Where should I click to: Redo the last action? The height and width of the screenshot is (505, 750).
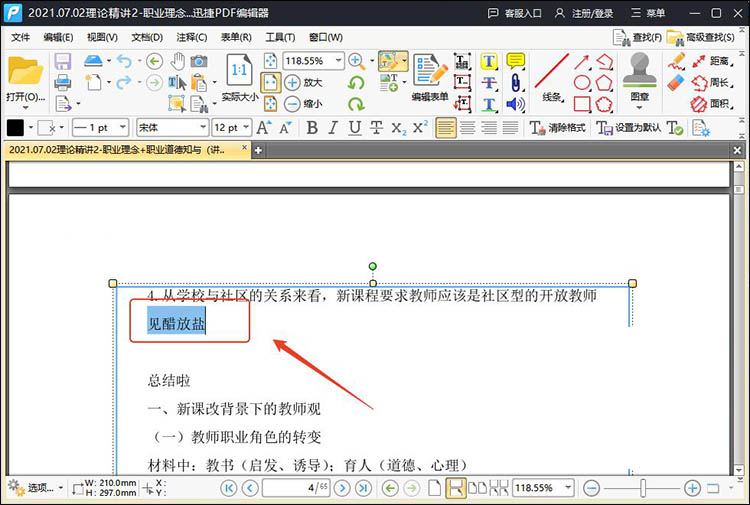tap(124, 83)
